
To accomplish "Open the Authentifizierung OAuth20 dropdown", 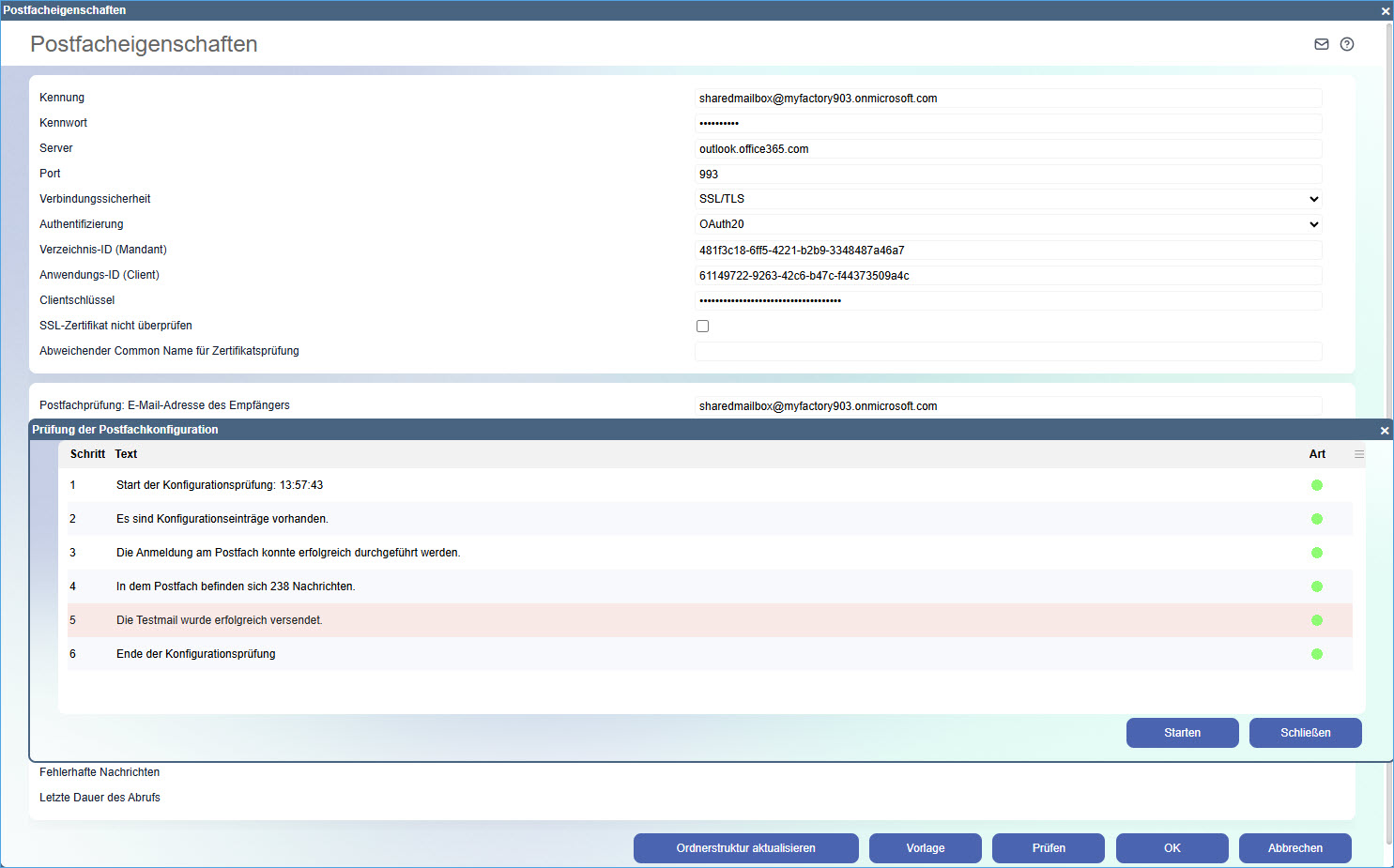I will click(1008, 224).
